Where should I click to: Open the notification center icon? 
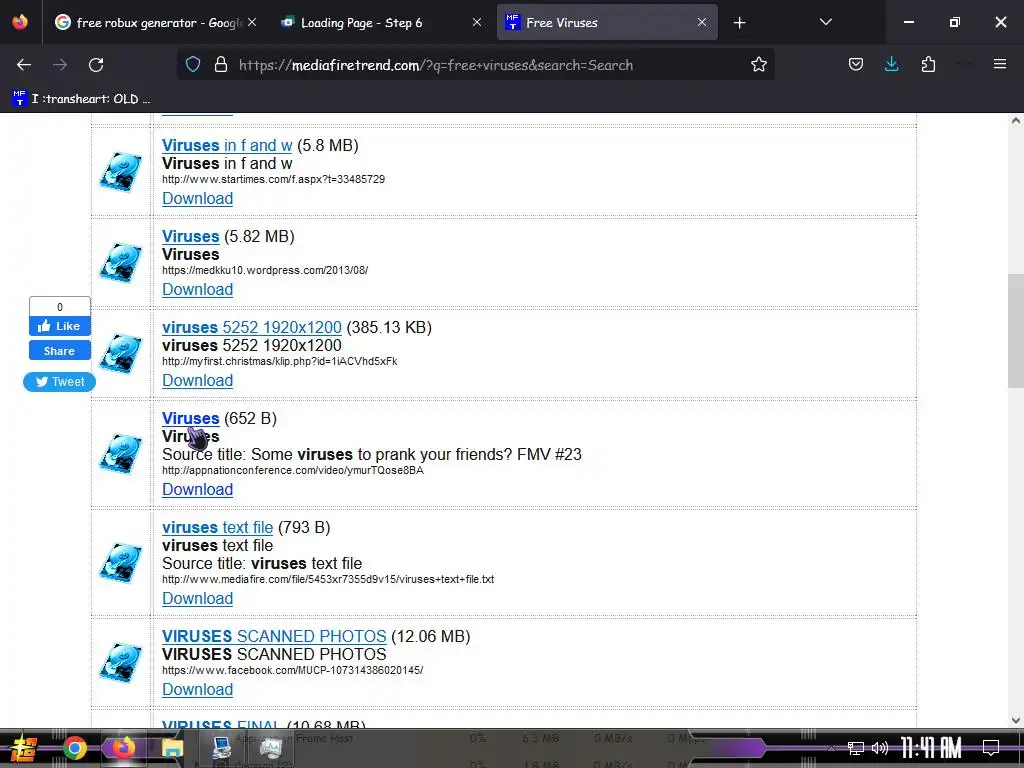991,748
